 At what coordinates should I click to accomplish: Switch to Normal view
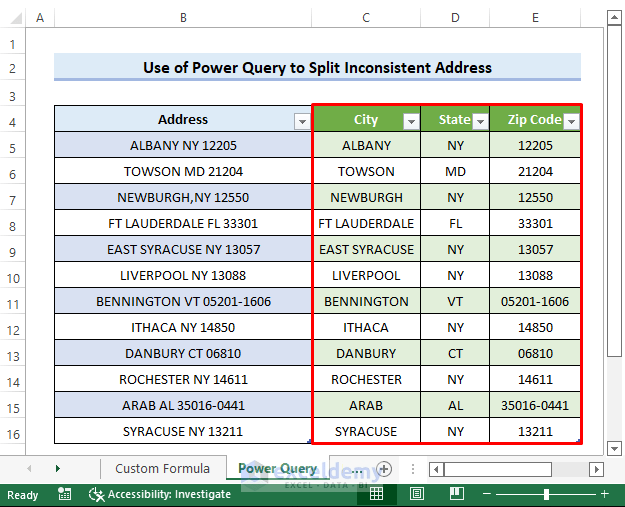click(x=376, y=494)
